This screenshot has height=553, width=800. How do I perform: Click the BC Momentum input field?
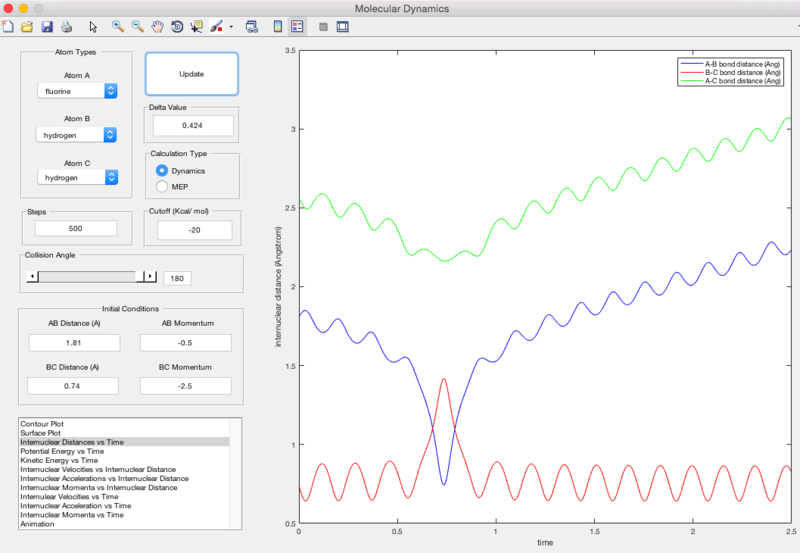(185, 386)
